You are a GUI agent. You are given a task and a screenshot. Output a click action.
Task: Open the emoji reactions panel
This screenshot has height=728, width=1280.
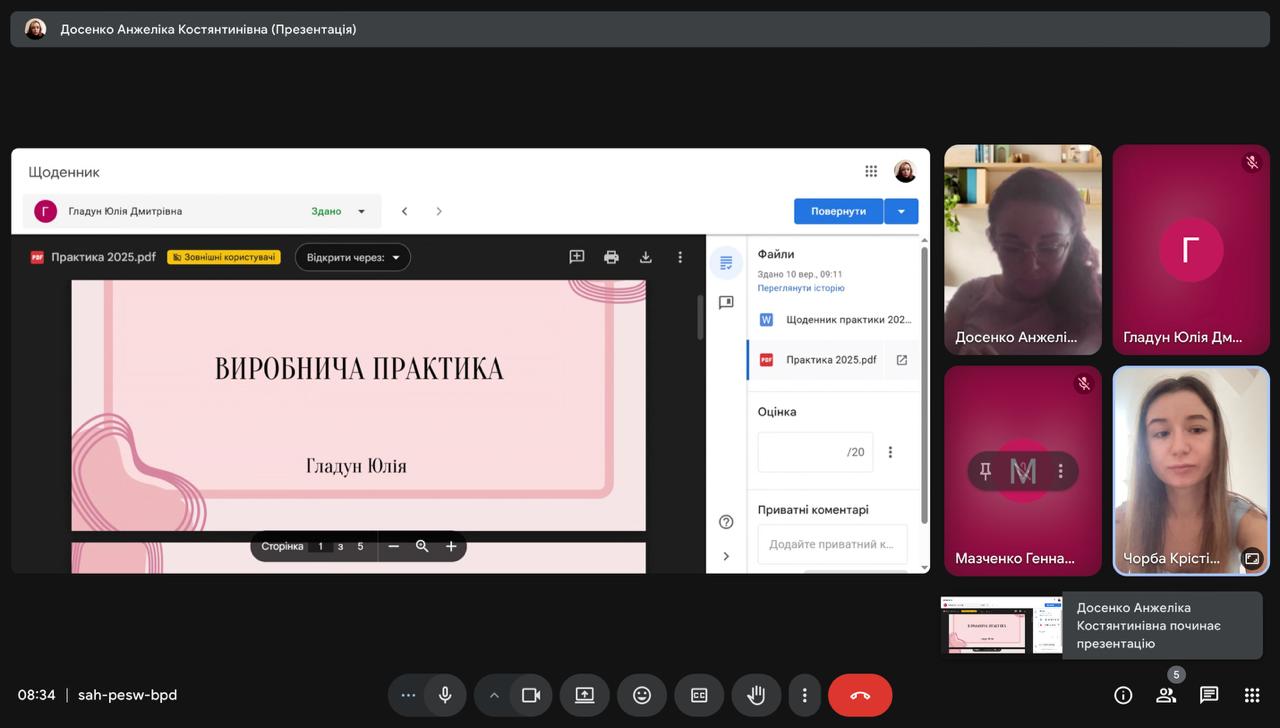[642, 695]
